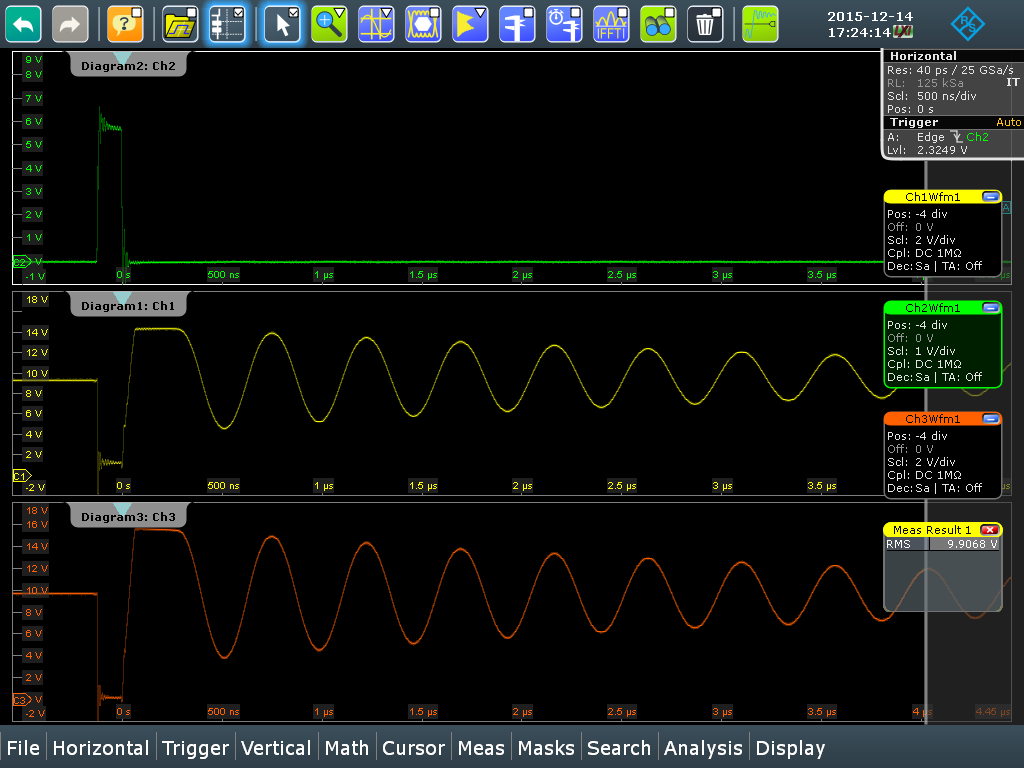
Task: Click the Rohde & Schwarz logo
Action: tap(967, 24)
